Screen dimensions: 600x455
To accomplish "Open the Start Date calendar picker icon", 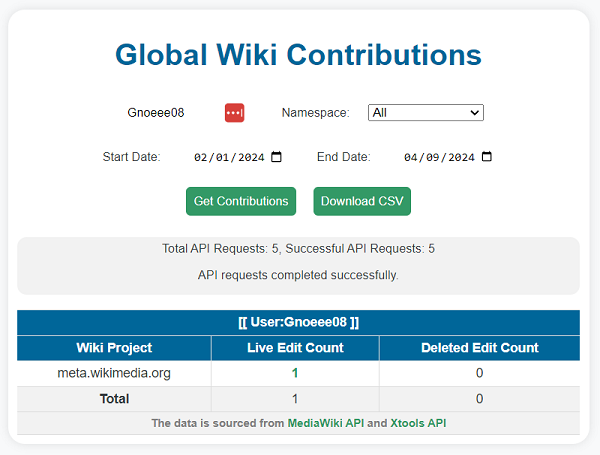I will tap(277, 157).
